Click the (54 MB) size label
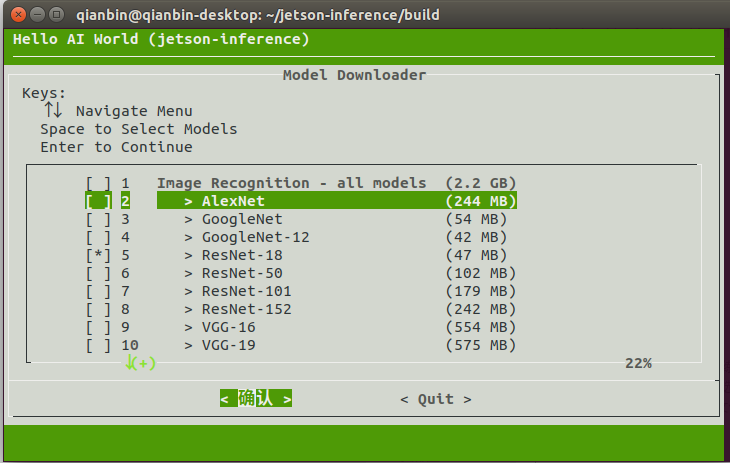Viewport: 730px width, 463px height. [x=476, y=219]
